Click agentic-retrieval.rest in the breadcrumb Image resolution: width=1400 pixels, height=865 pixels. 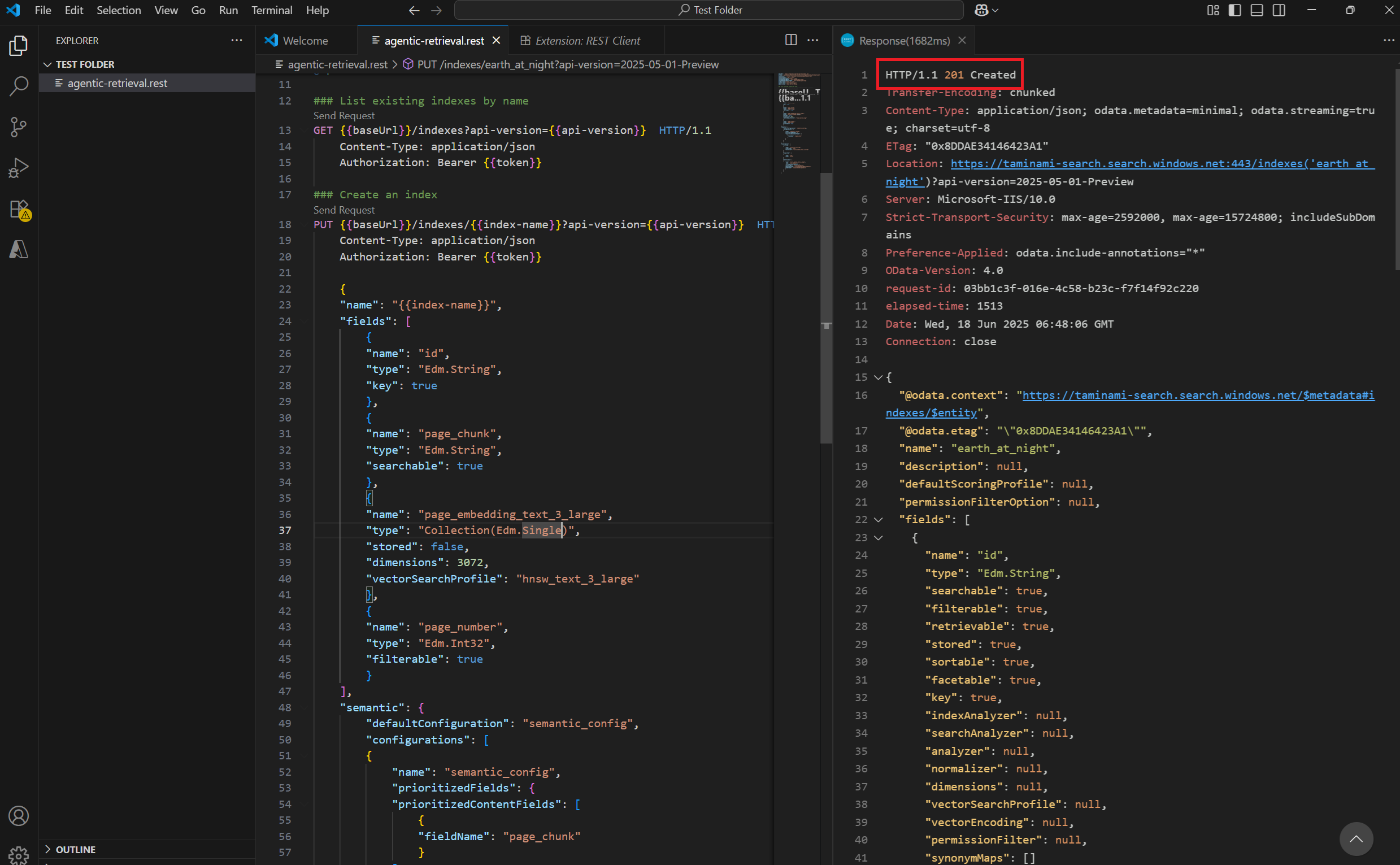click(x=337, y=64)
